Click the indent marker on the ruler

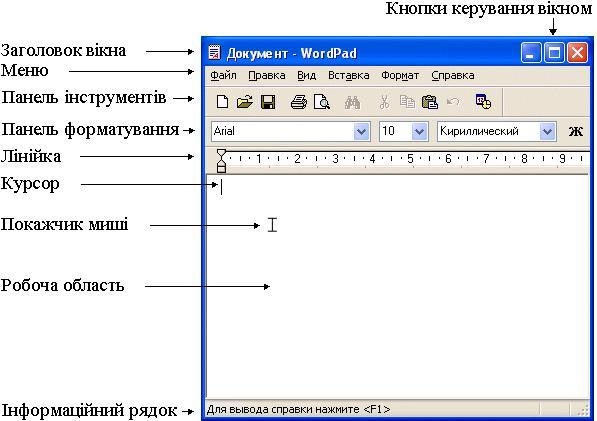221,161
